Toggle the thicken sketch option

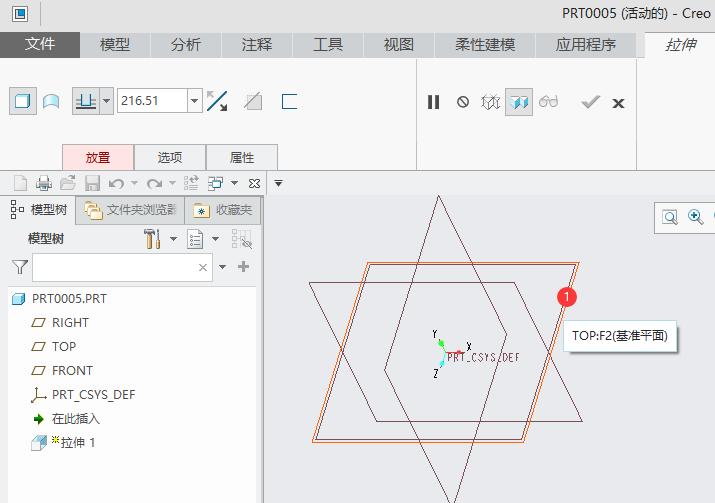coord(289,101)
